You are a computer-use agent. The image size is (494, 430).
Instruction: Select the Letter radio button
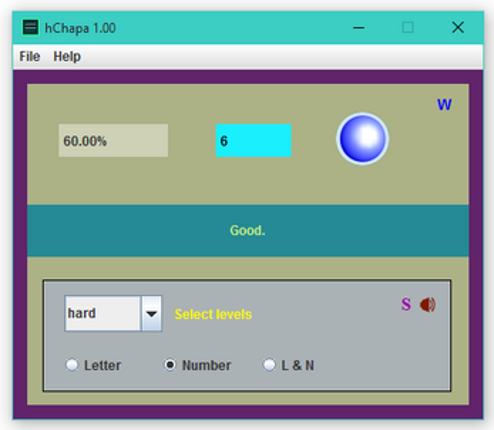72,365
